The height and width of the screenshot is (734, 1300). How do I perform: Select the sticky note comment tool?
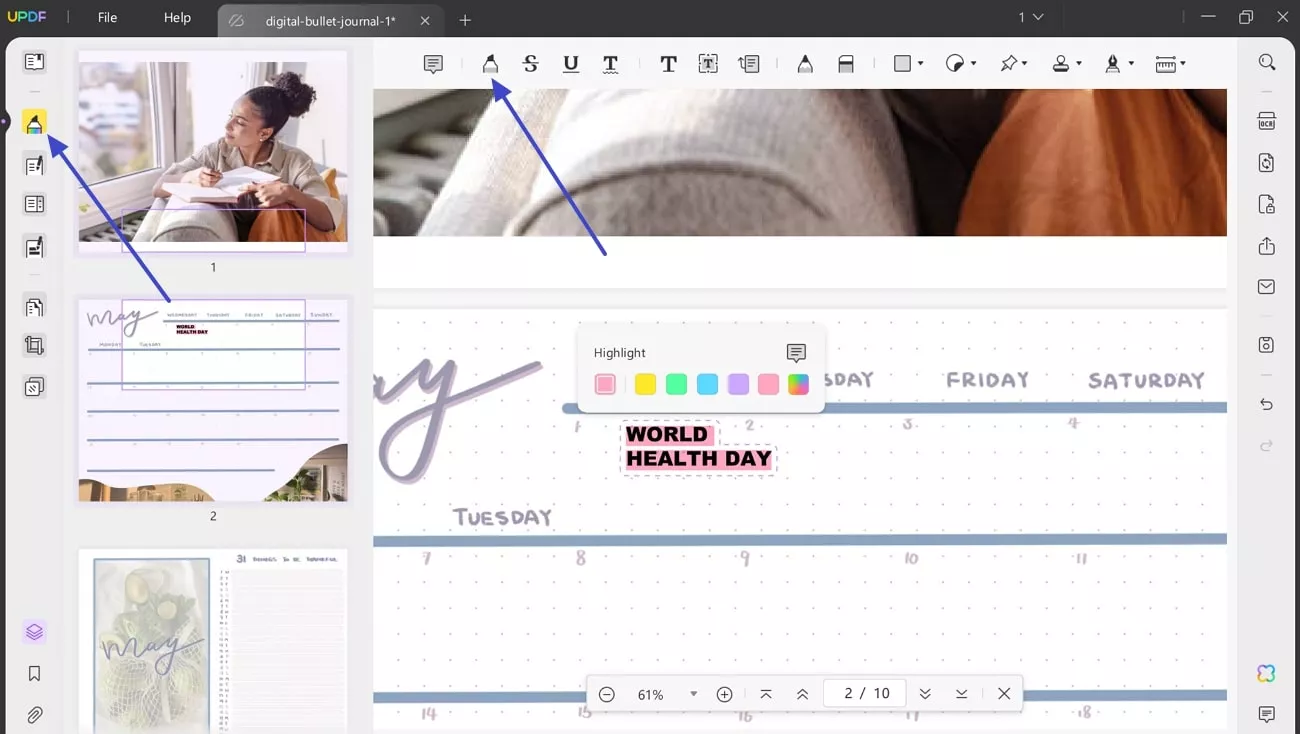[432, 63]
